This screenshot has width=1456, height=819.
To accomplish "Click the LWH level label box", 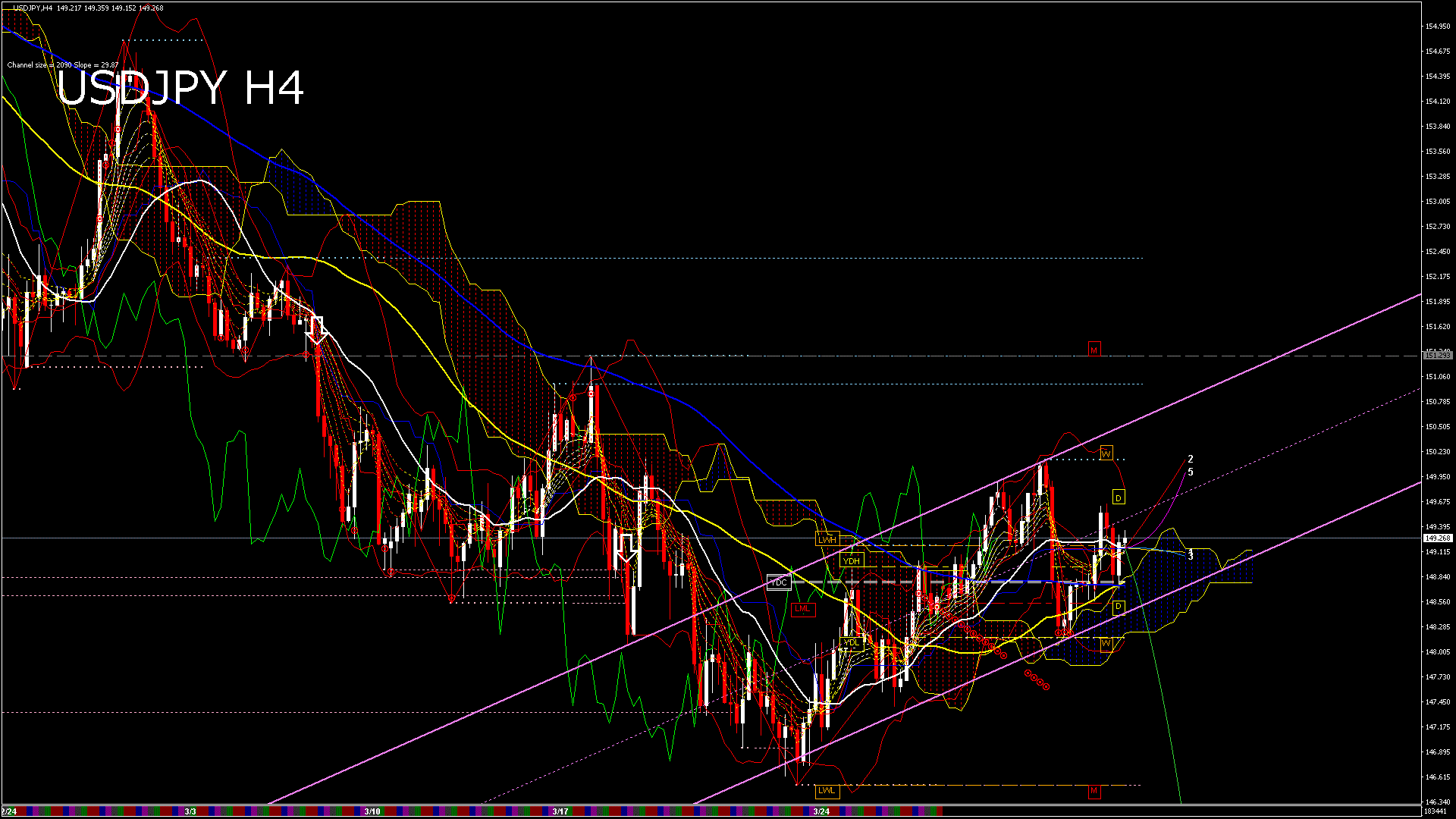I will (x=827, y=540).
